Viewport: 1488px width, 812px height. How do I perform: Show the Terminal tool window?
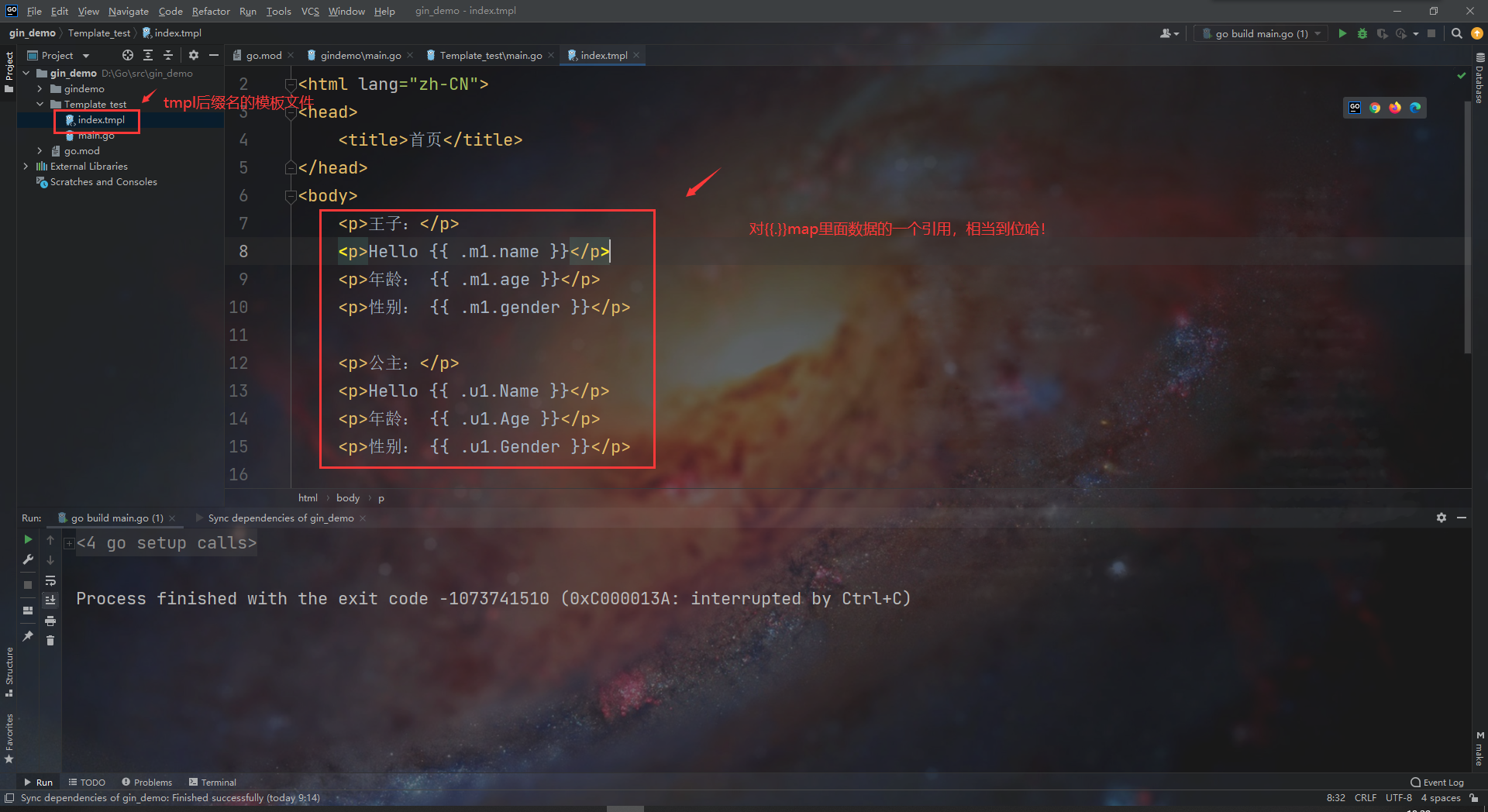coord(212,782)
